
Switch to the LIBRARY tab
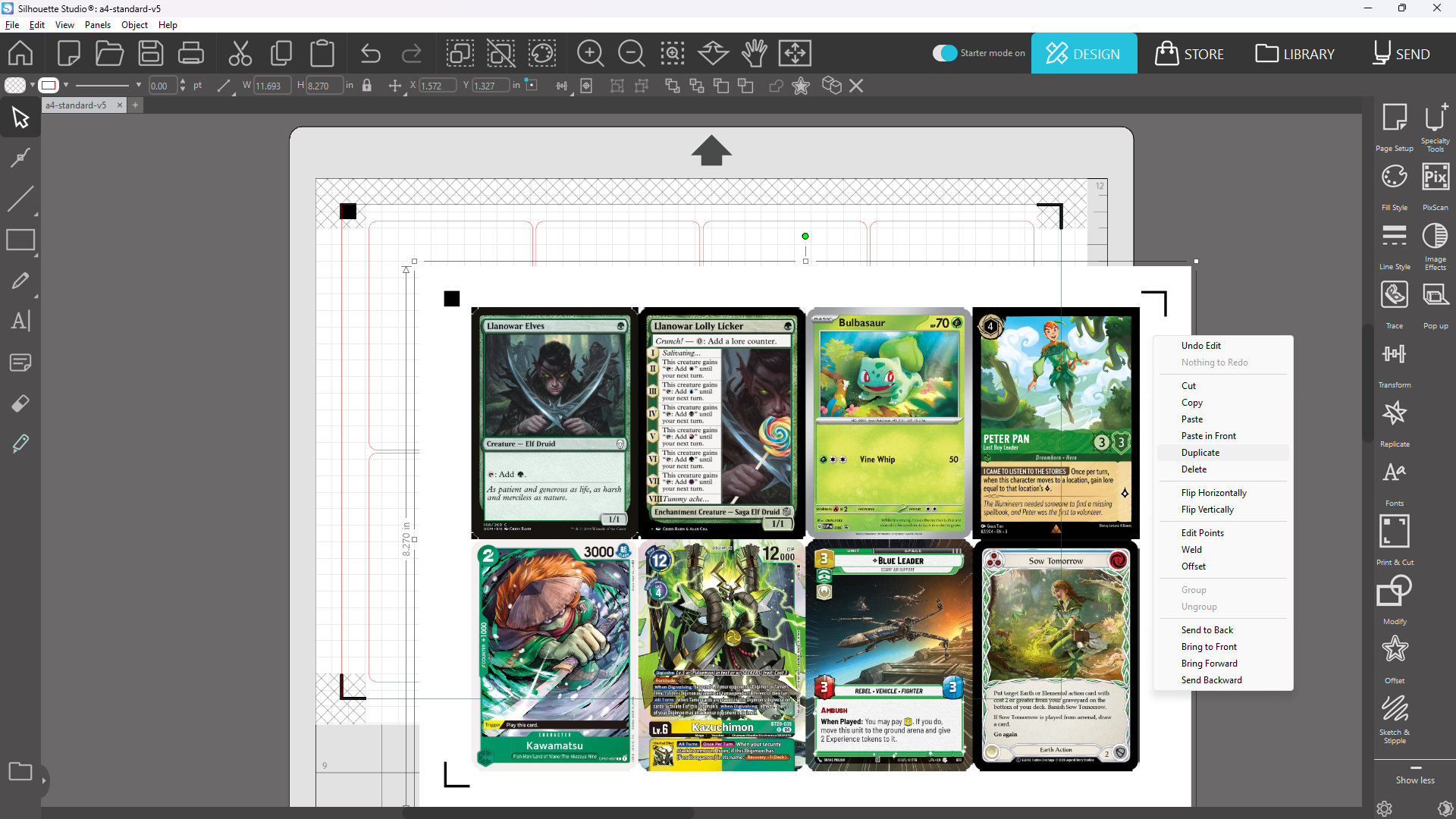1295,53
